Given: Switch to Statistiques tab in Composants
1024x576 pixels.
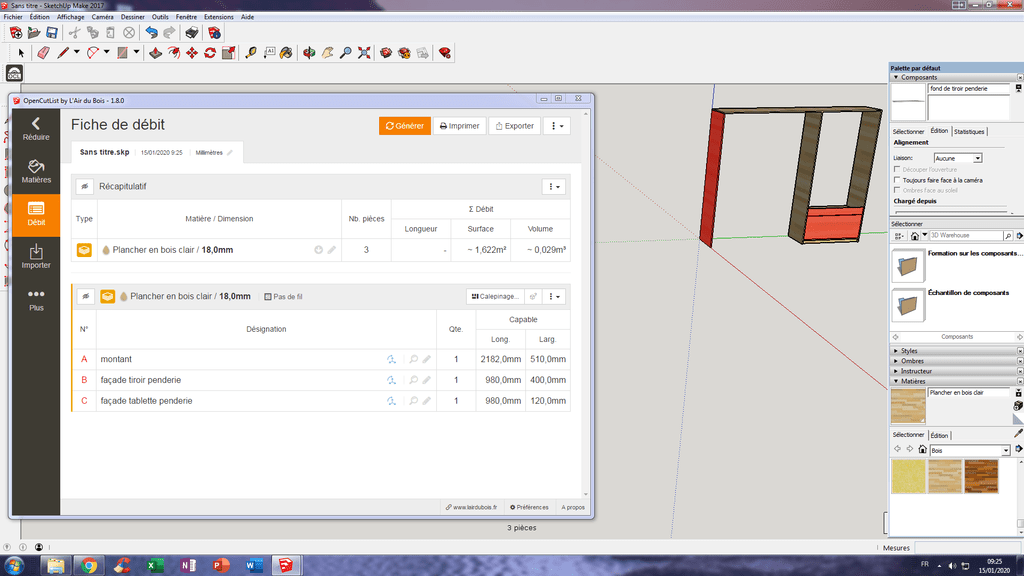Looking at the screenshot, I should (969, 131).
